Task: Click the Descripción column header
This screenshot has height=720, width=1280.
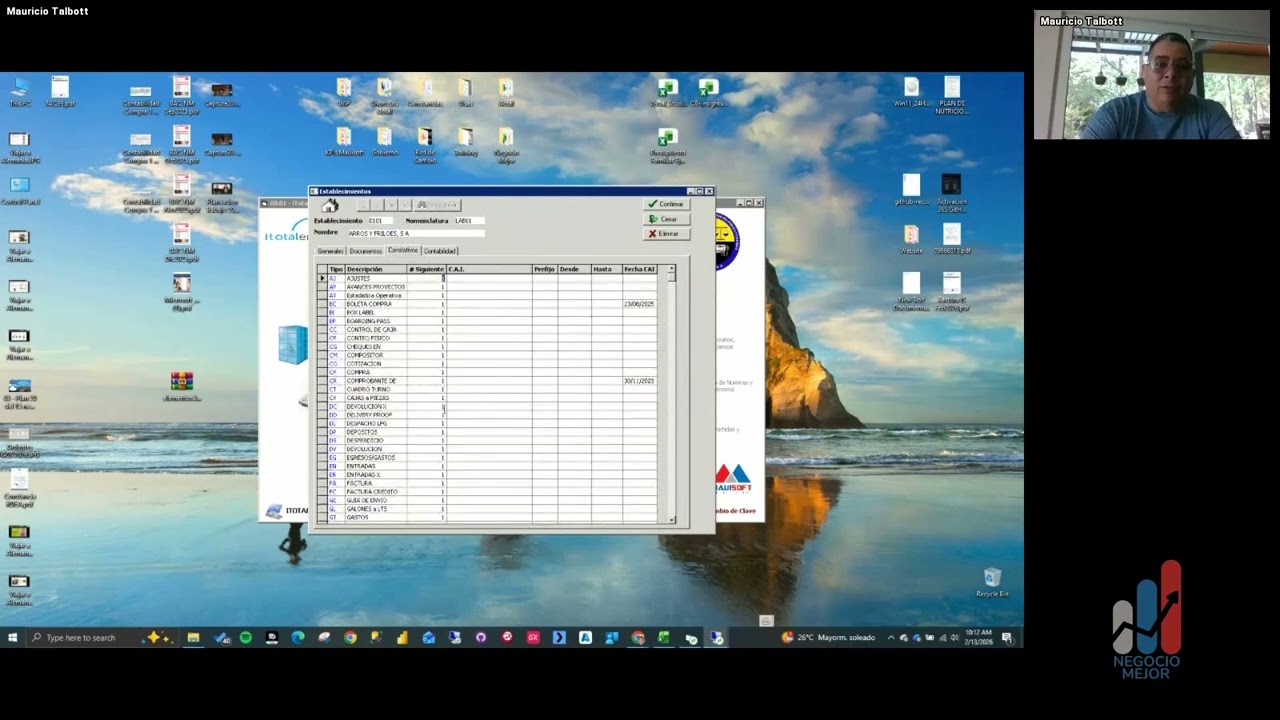Action: click(375, 269)
